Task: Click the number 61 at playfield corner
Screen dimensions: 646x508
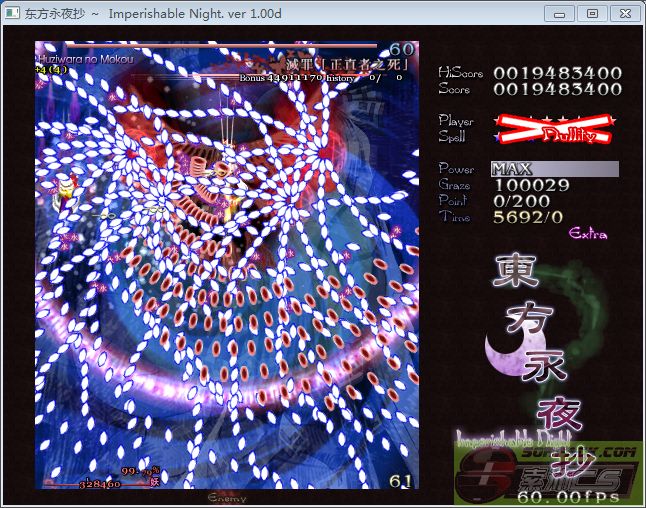Action: (401, 481)
